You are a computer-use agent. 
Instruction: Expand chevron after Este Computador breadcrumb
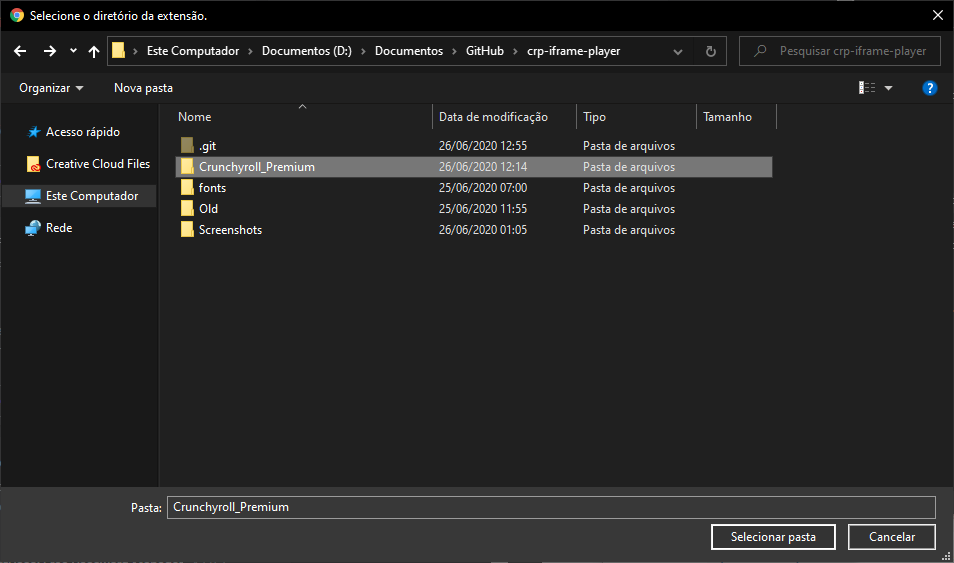[x=250, y=52]
